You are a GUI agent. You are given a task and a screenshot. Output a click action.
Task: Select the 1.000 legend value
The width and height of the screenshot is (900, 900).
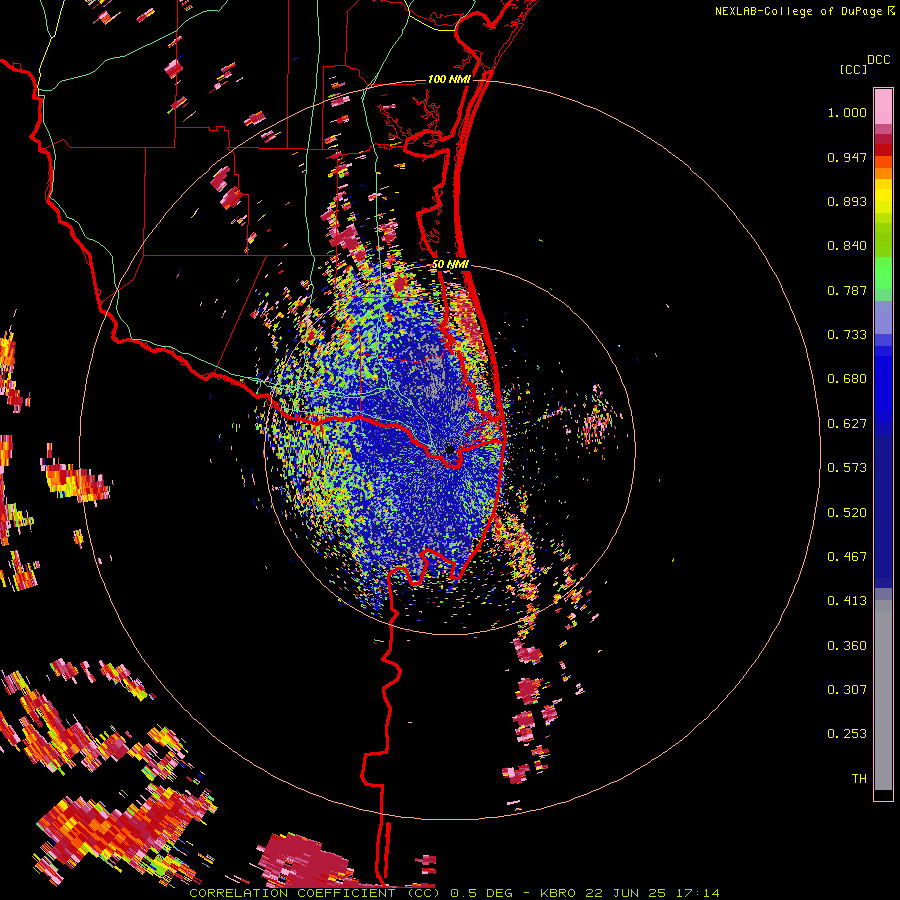pyautogui.click(x=847, y=112)
